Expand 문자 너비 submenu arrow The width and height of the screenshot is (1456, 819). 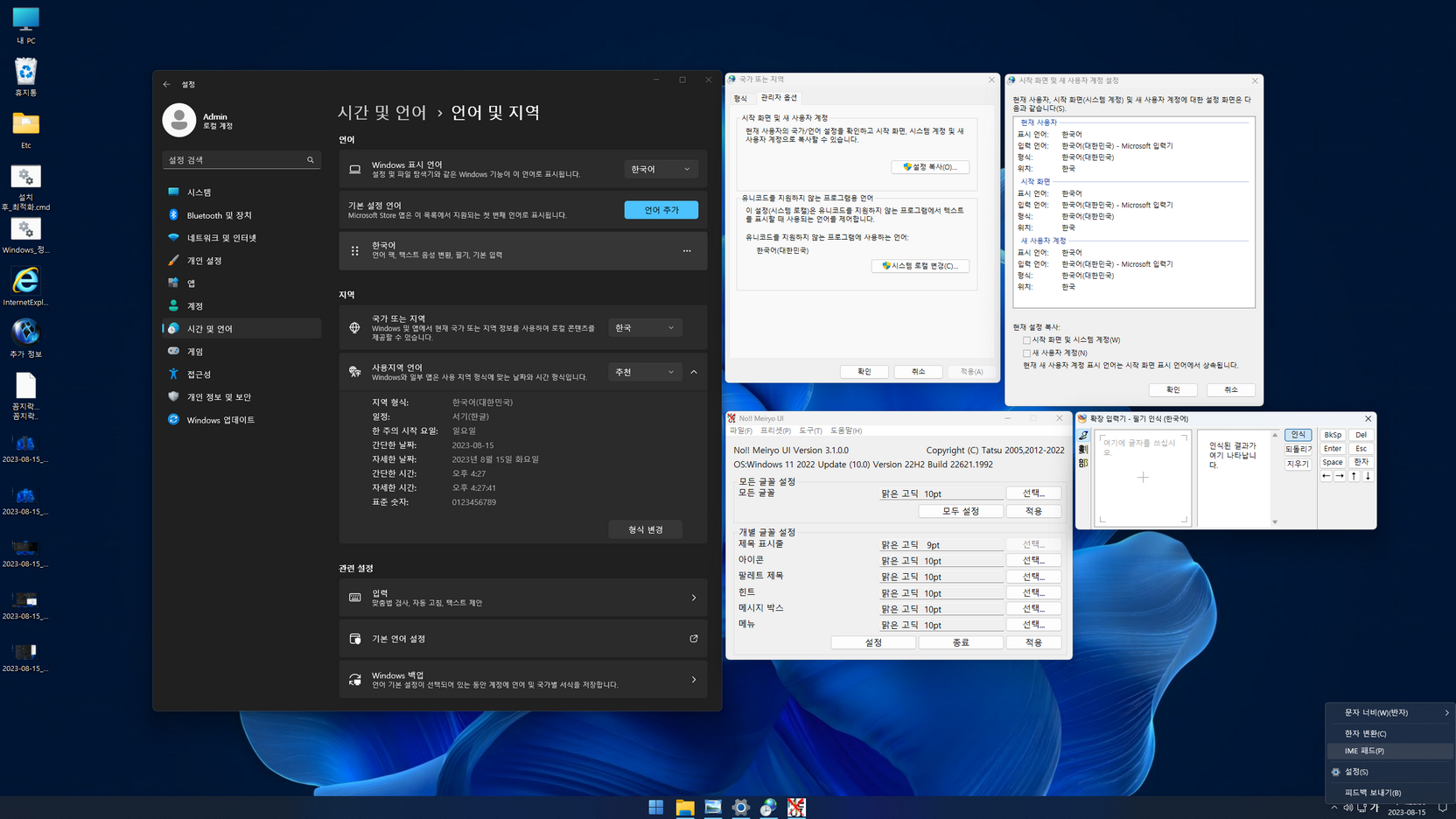[1446, 712]
